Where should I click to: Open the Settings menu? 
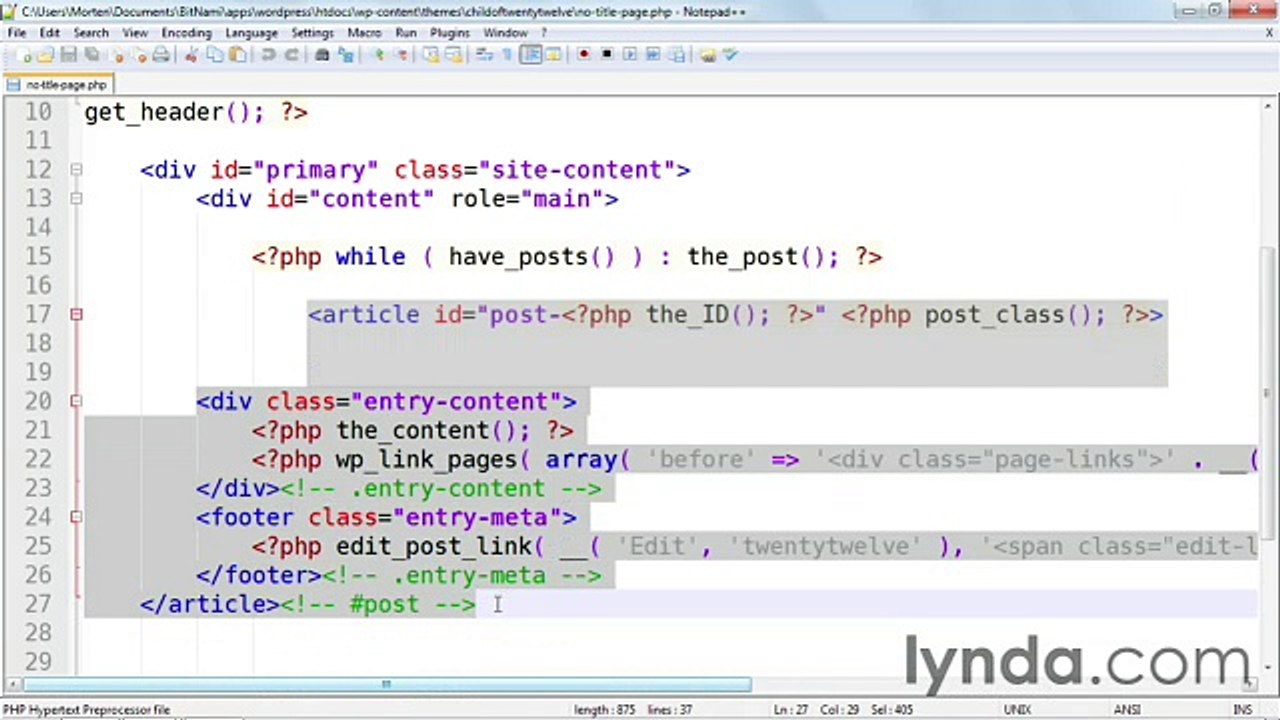coord(312,32)
